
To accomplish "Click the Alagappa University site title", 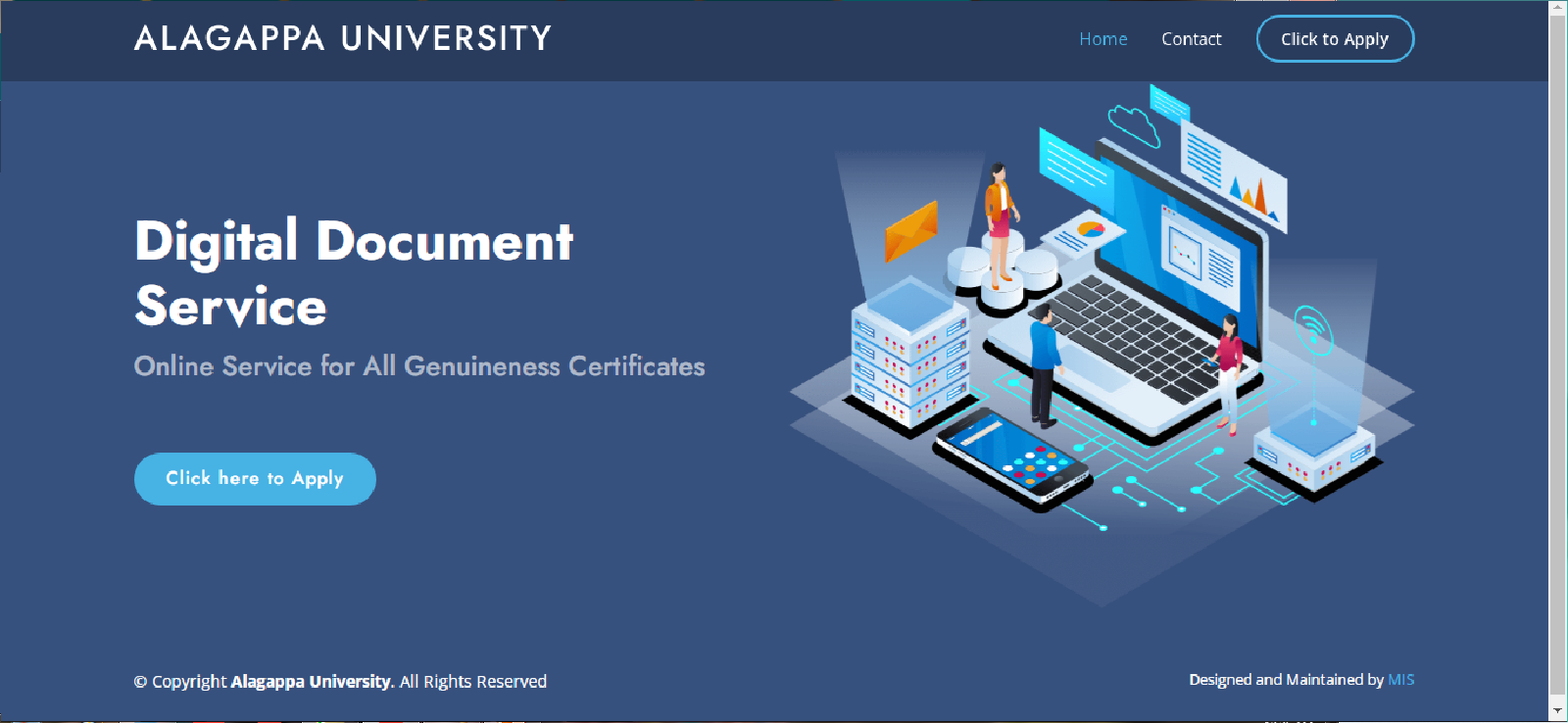I will (x=343, y=38).
